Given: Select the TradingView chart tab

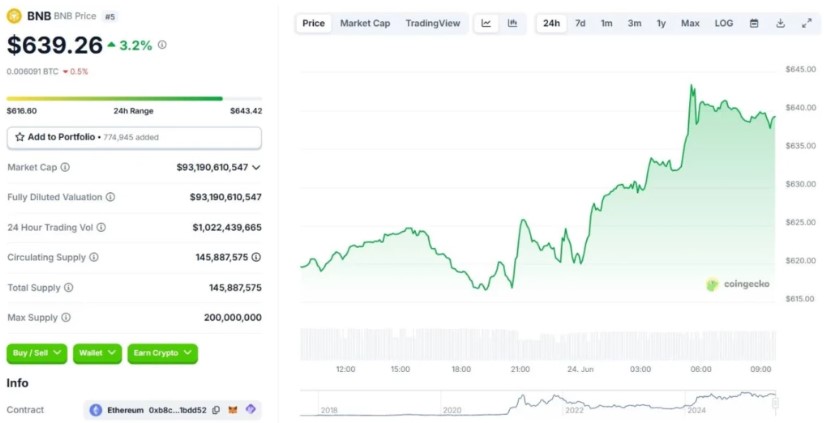Looking at the screenshot, I should (433, 23).
